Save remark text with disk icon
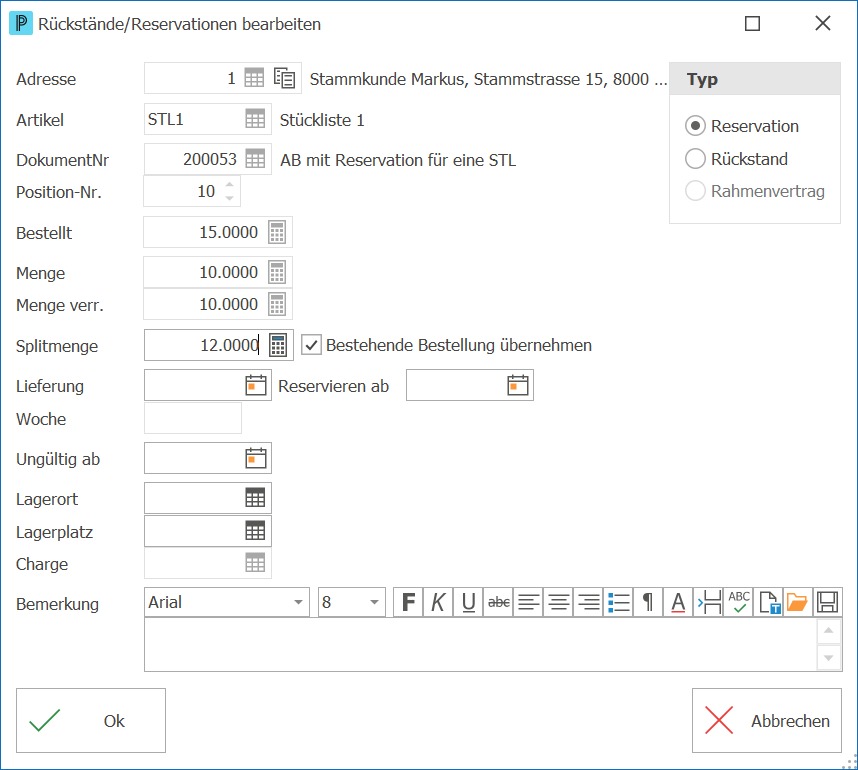 tap(827, 602)
